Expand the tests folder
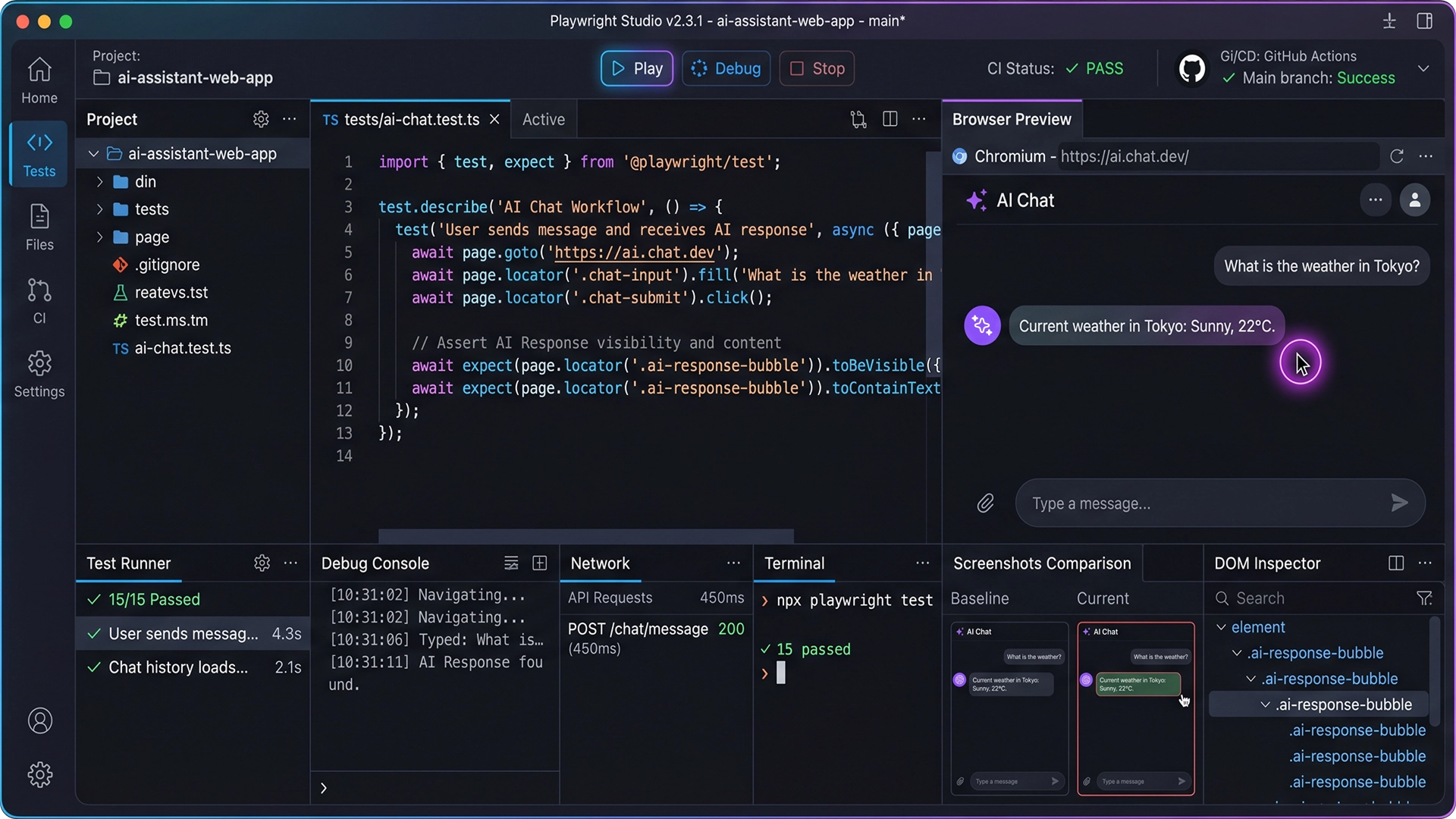This screenshot has height=819, width=1456. 99,209
